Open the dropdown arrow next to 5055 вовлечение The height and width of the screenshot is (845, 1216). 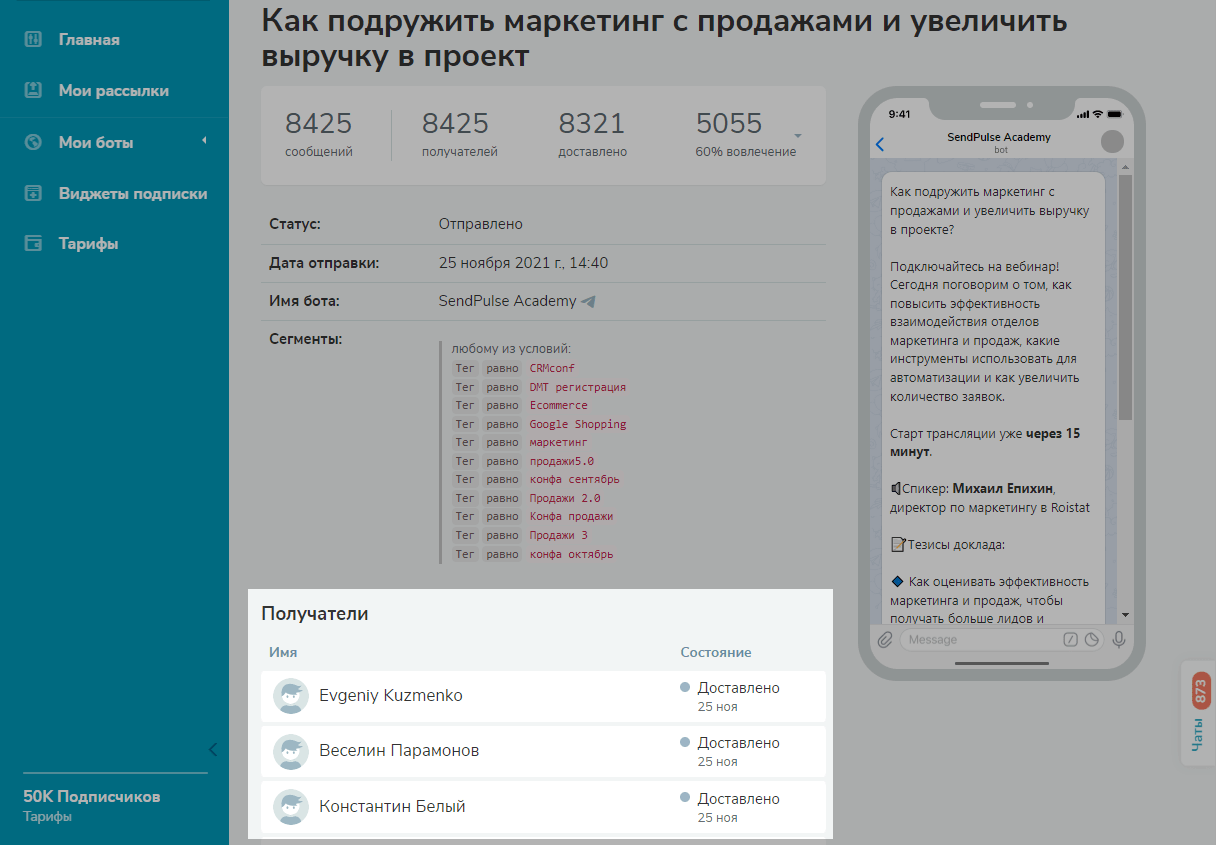pos(798,135)
